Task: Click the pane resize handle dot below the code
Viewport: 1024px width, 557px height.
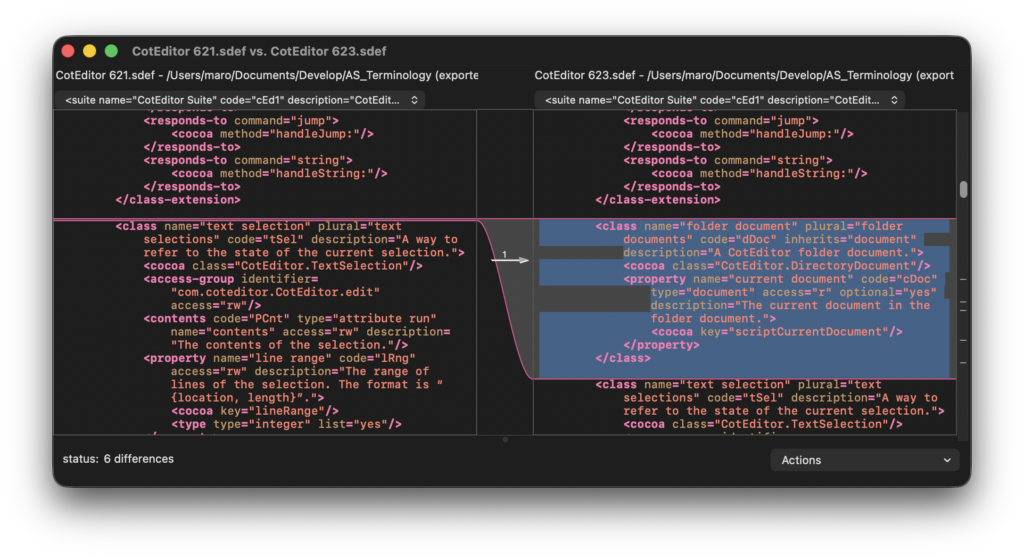Action: pos(505,439)
